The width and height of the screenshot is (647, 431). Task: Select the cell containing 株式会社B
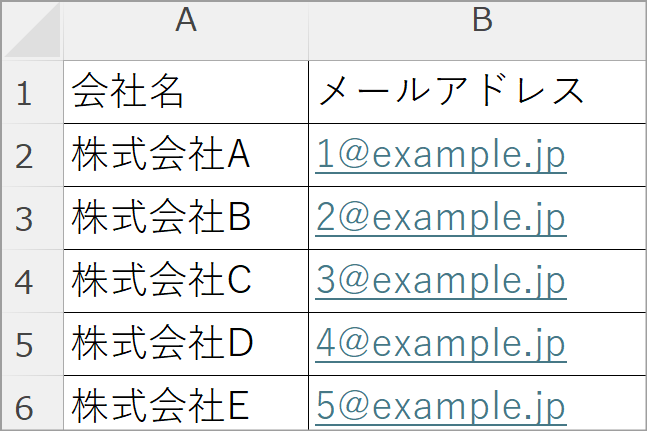click(186, 218)
